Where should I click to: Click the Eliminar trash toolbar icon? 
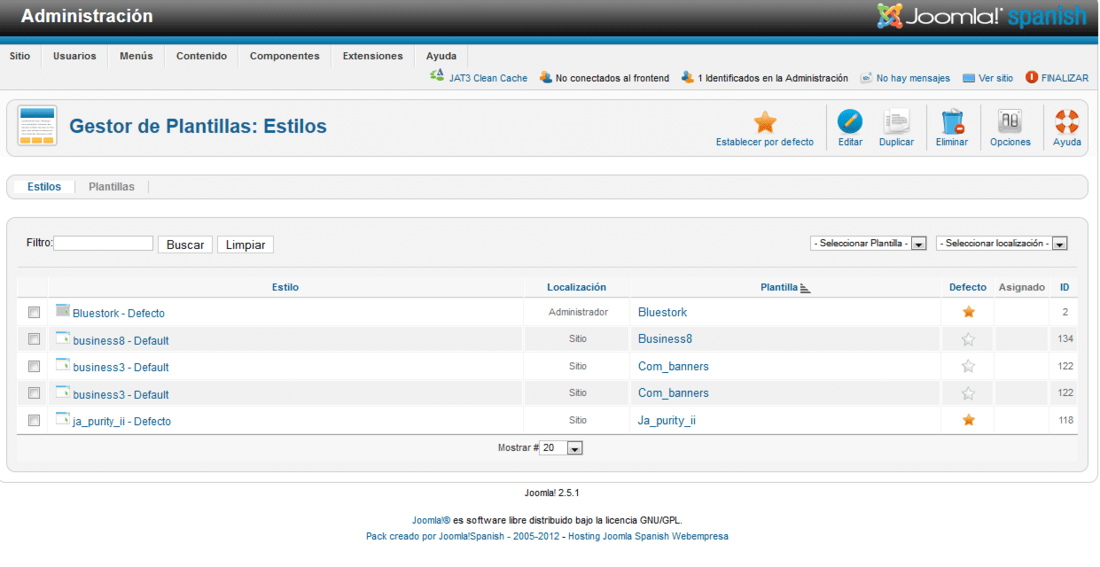(952, 122)
